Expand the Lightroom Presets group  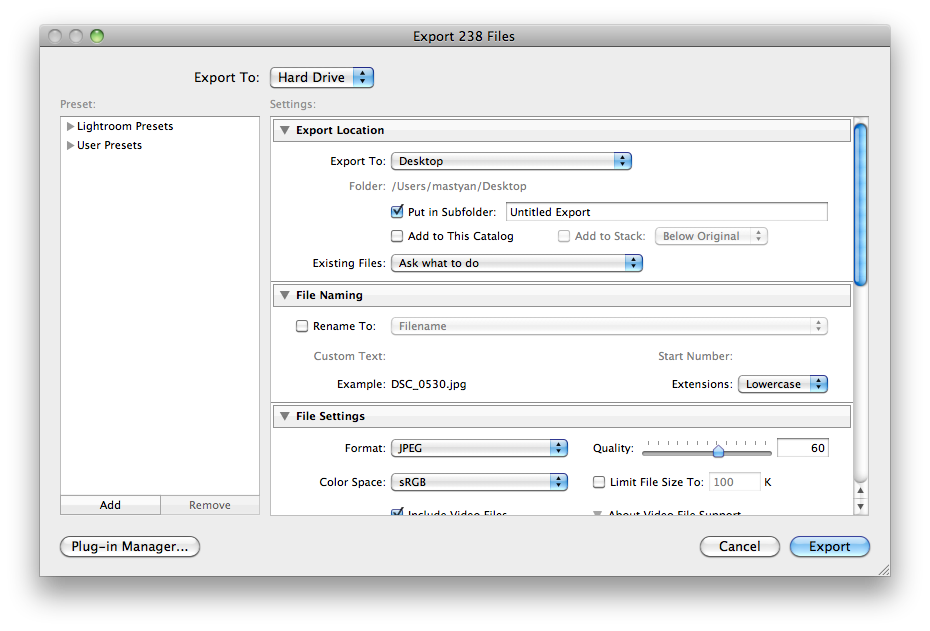click(x=70, y=126)
